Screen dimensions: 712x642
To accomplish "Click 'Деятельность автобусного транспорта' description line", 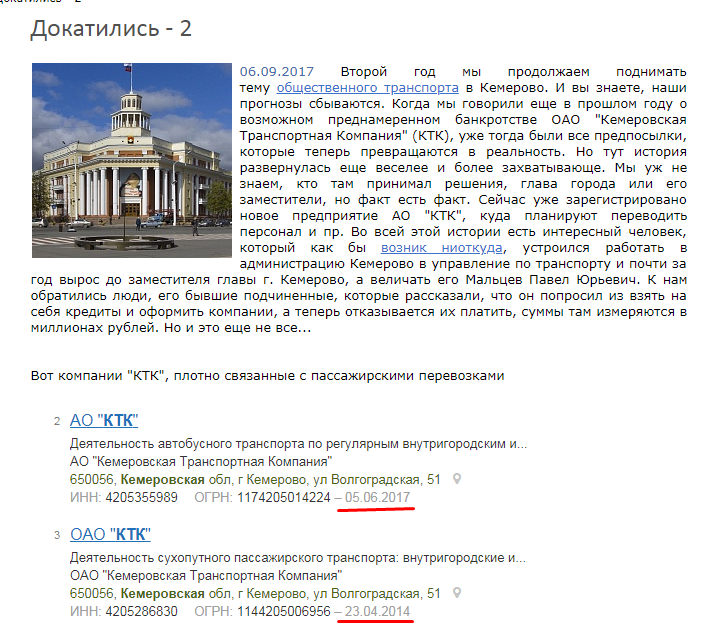I will click(x=298, y=444).
